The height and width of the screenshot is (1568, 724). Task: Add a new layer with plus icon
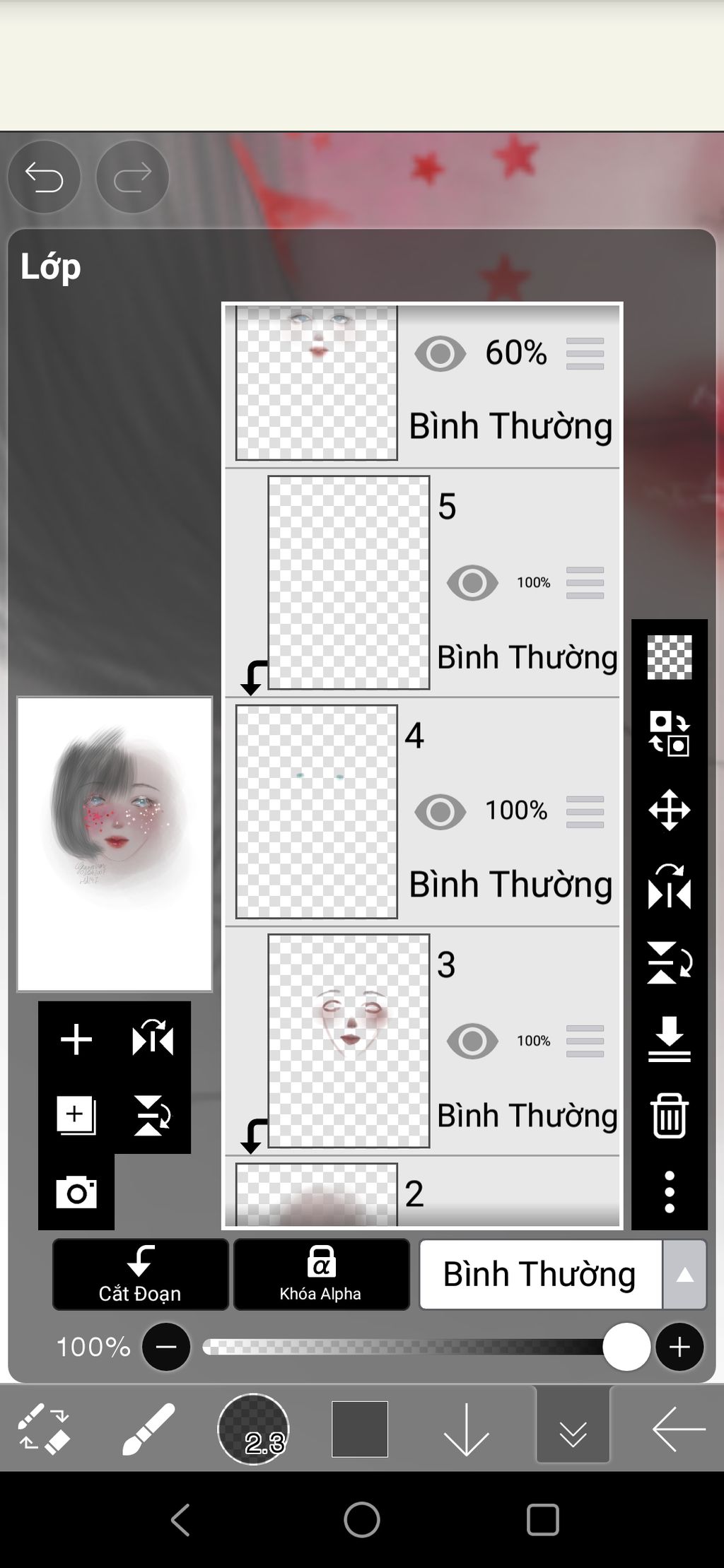(76, 1039)
